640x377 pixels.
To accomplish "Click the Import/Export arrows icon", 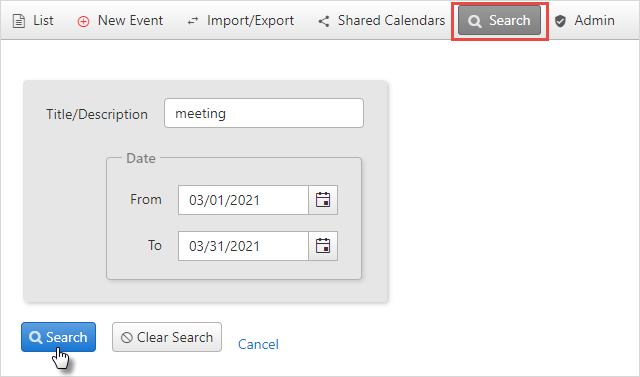I will [193, 21].
